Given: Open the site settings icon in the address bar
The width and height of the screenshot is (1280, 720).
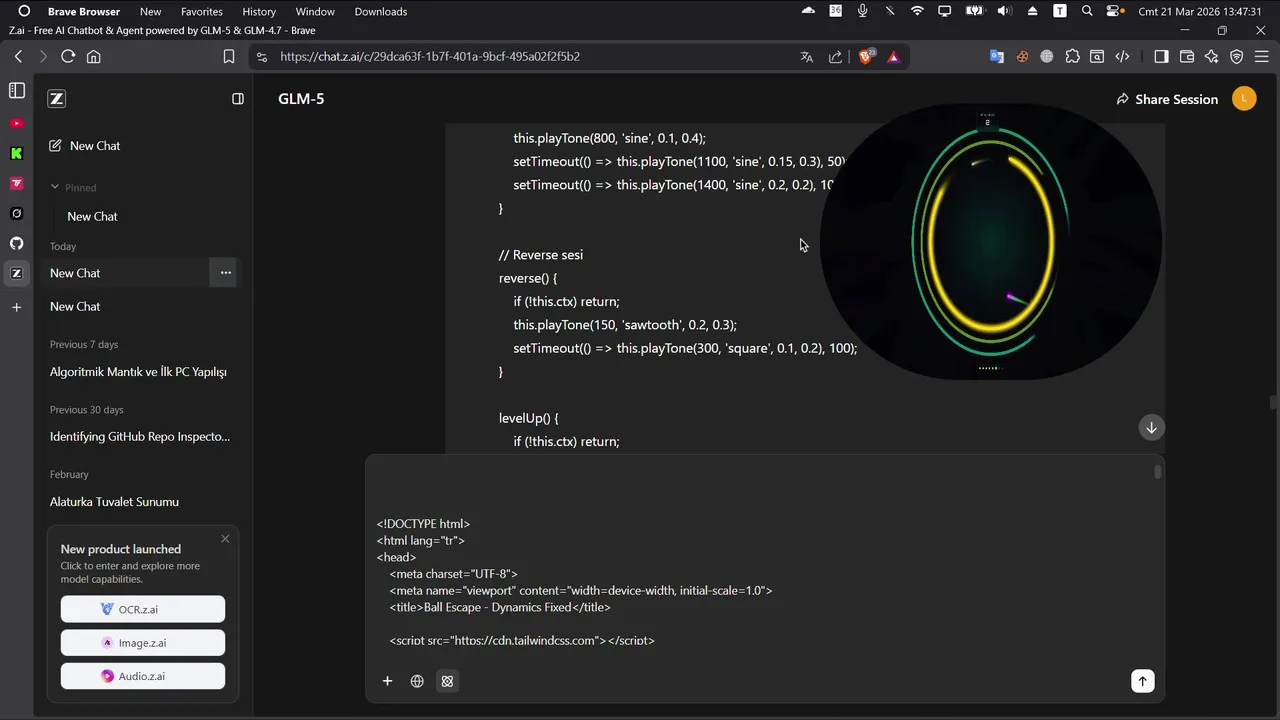Looking at the screenshot, I should point(262,57).
